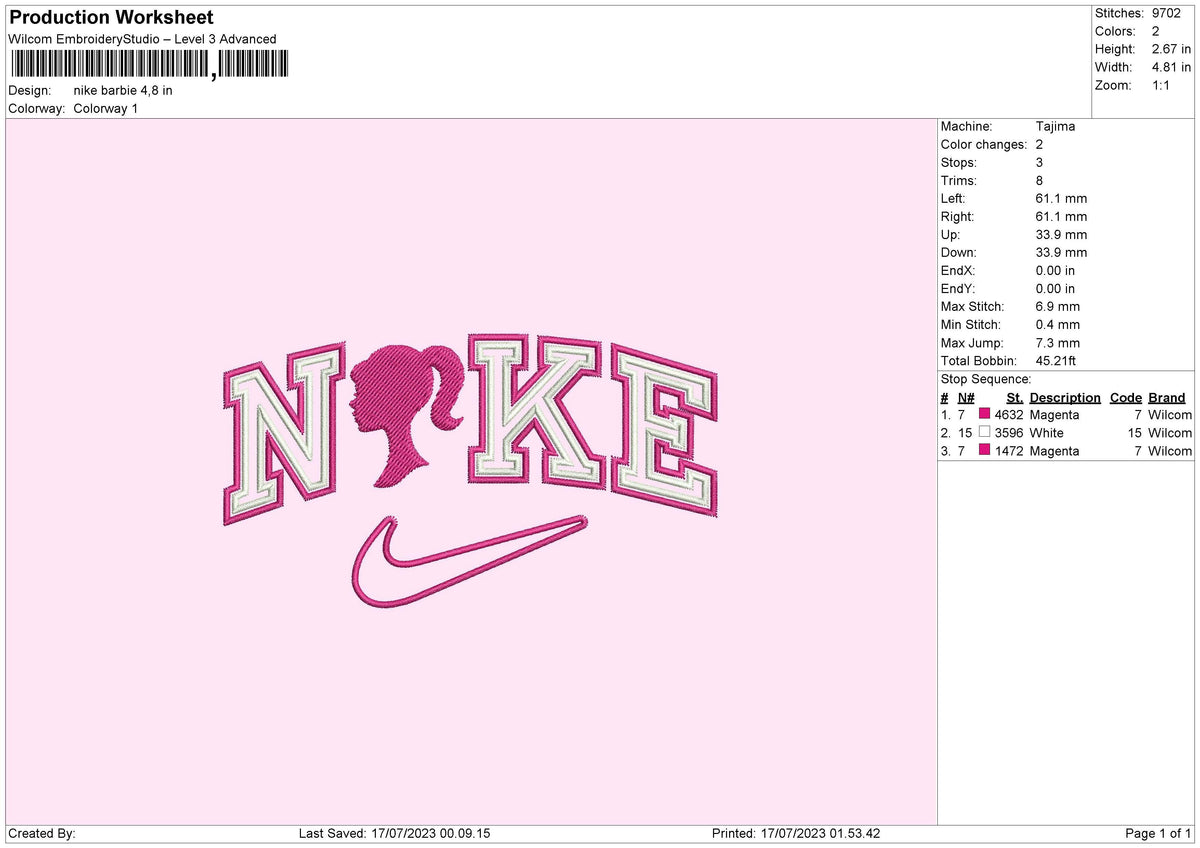Click the Stop Sequence header
Screen dimensions: 1200x848
coord(986,379)
